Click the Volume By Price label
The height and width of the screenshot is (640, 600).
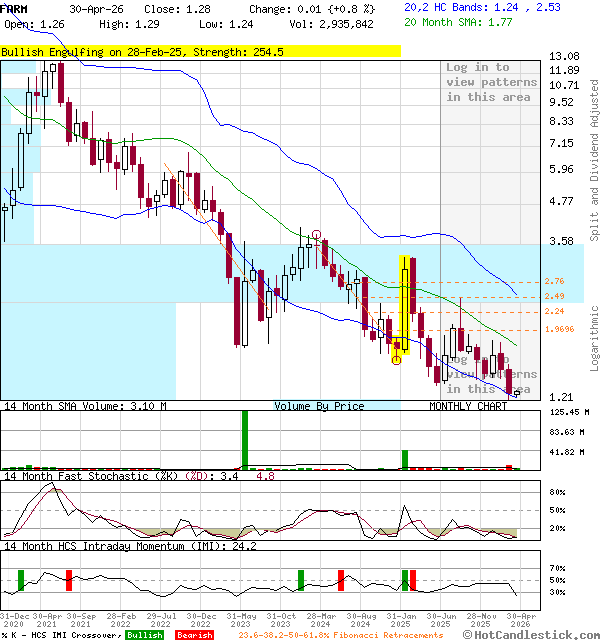(319, 406)
